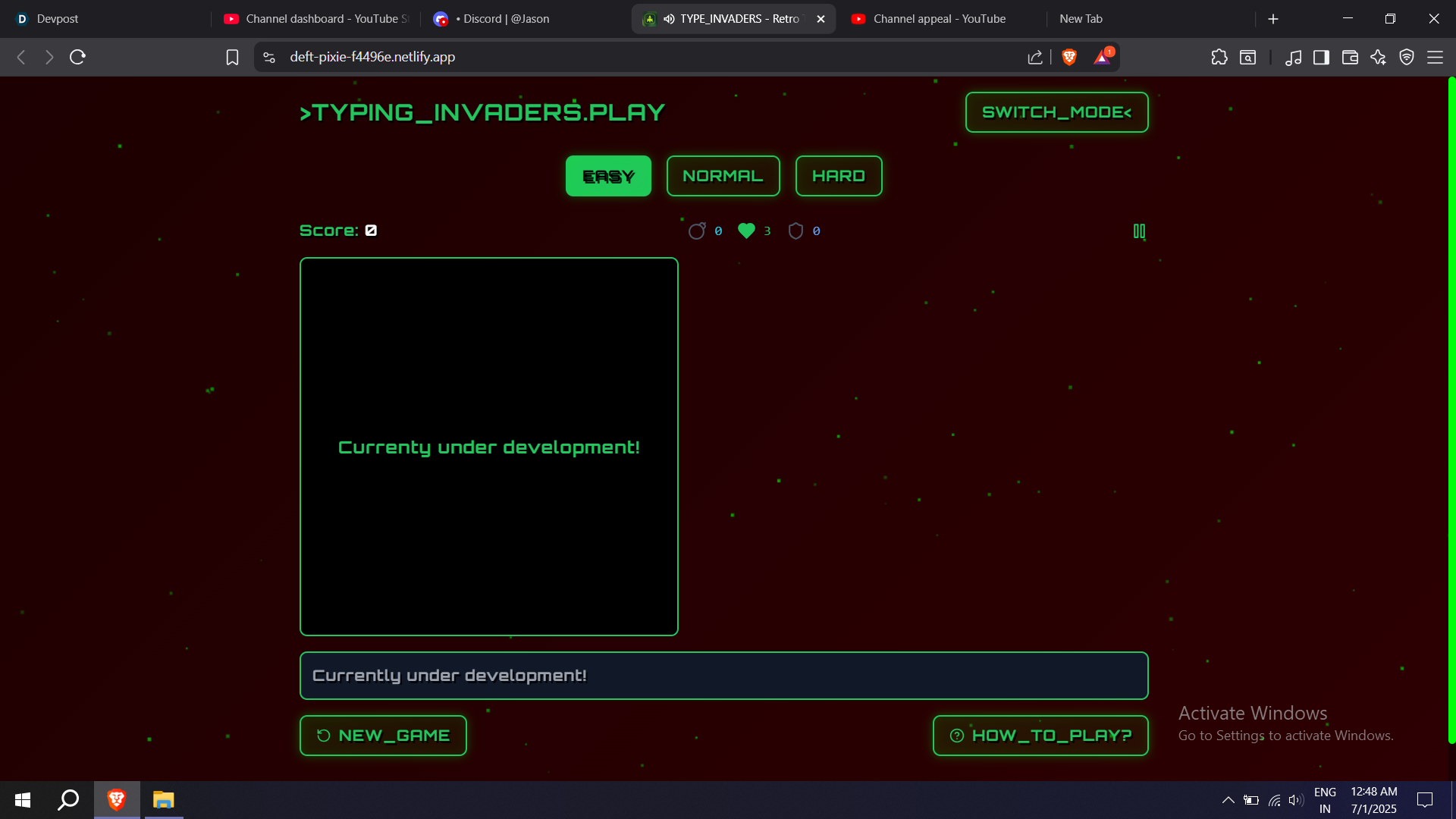Click the green heart lives icon
1456x819 pixels.
click(746, 231)
